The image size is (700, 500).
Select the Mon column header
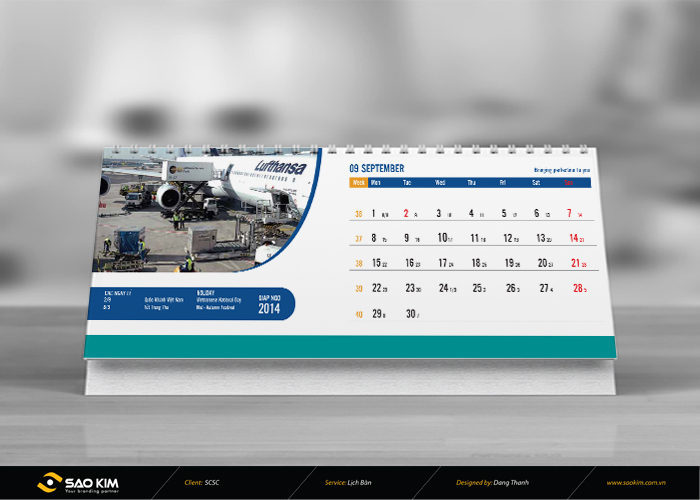(376, 183)
